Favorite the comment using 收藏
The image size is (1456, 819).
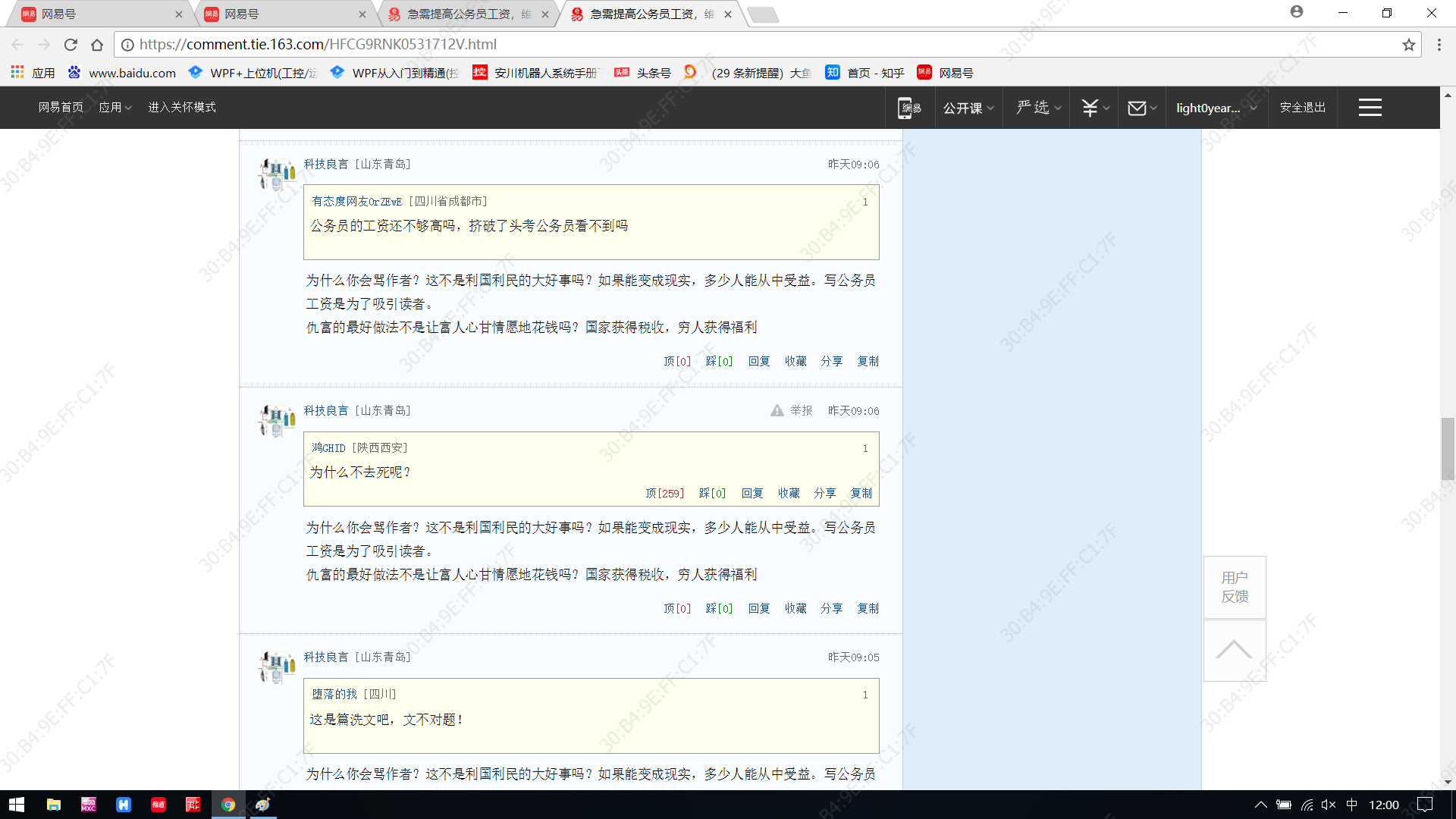coord(789,493)
